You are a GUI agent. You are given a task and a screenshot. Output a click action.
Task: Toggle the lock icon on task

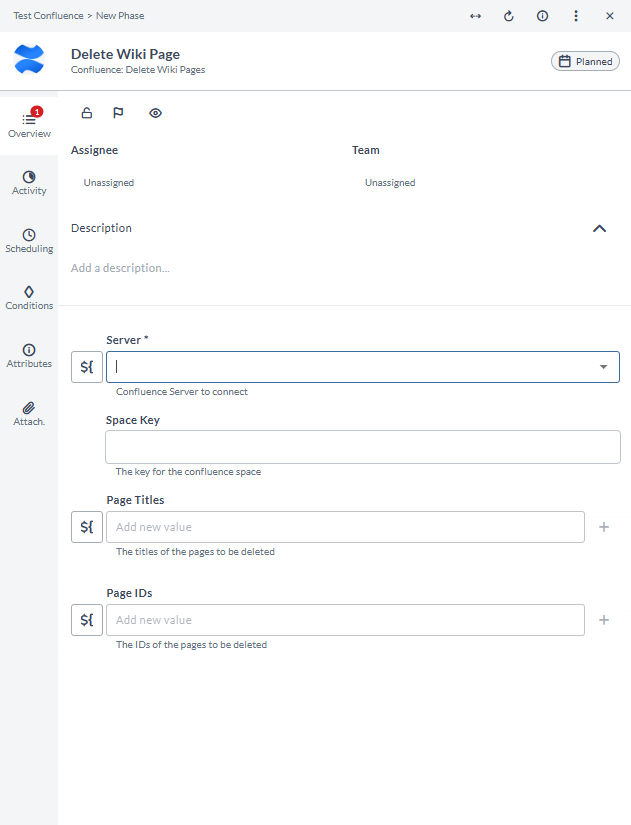click(x=87, y=113)
